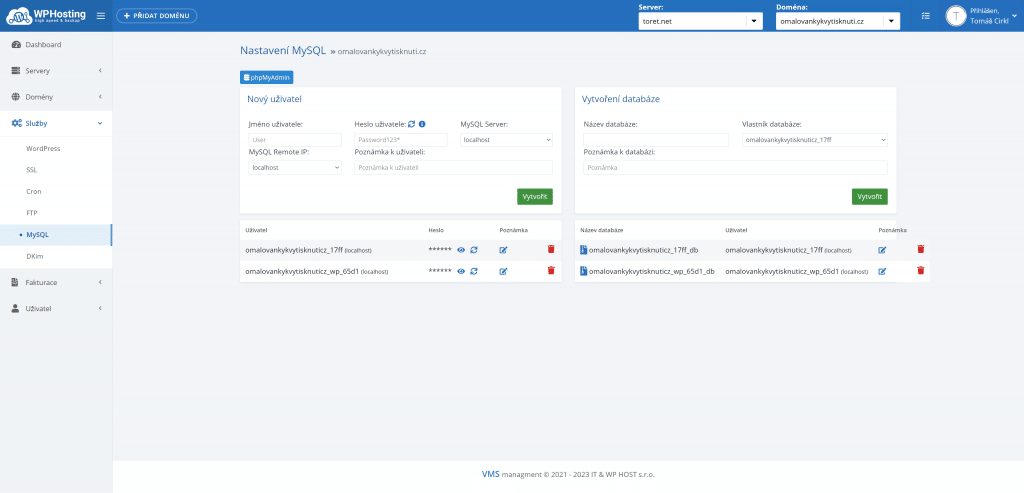Focus Jméno uživatele input field

click(295, 140)
